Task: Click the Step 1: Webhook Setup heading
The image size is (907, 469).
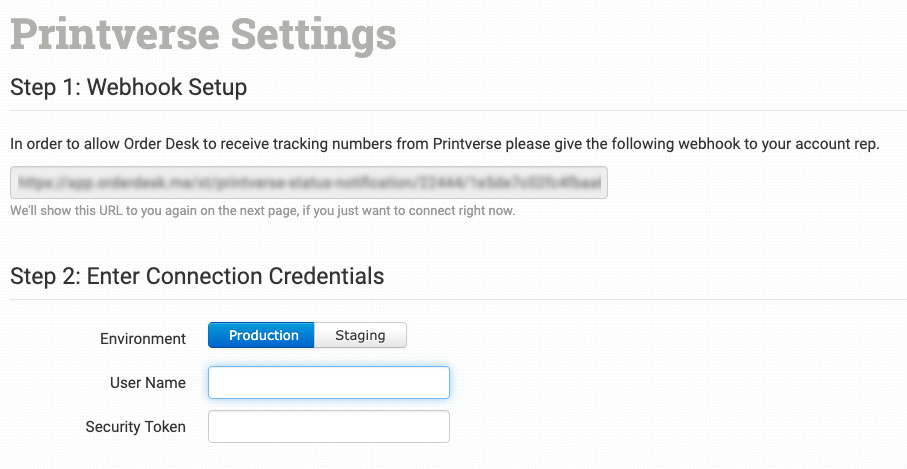Action: (128, 87)
